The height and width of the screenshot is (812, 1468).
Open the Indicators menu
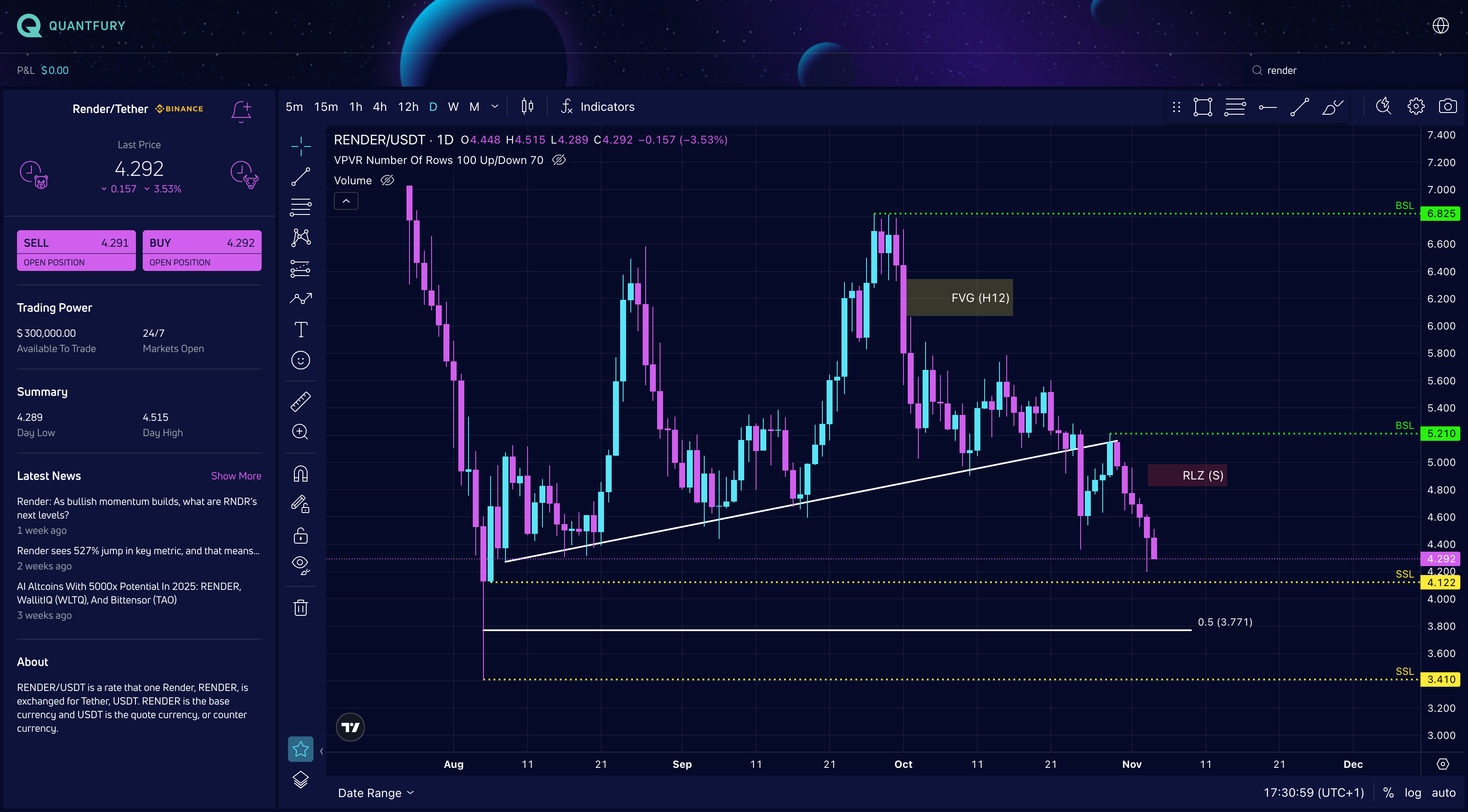click(x=598, y=107)
